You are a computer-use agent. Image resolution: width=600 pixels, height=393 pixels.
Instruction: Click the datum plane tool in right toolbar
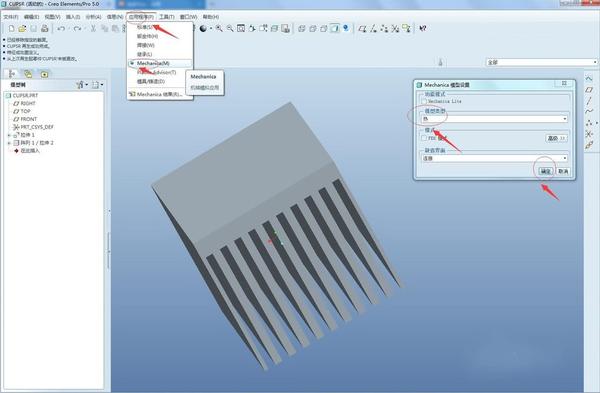point(589,90)
